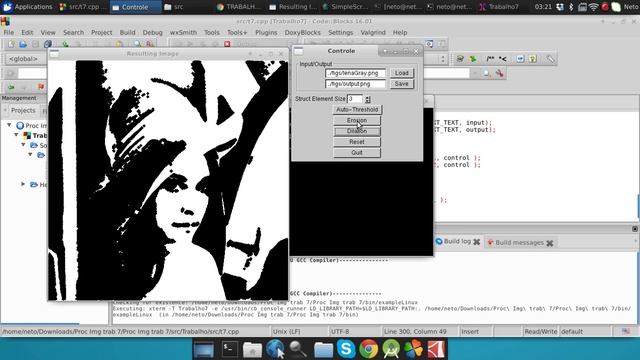The width and height of the screenshot is (640, 360).
Task: Click the Struct Element Size value field
Action: point(355,99)
